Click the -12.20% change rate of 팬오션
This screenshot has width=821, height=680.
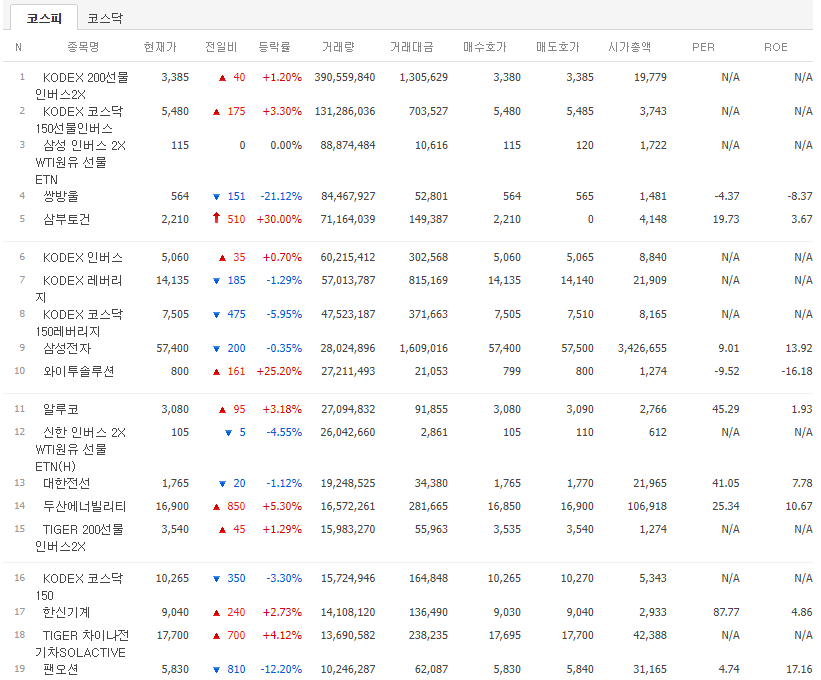coord(281,670)
